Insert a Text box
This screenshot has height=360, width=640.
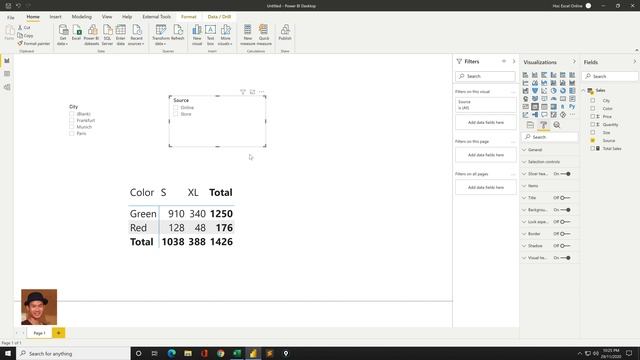(210, 35)
